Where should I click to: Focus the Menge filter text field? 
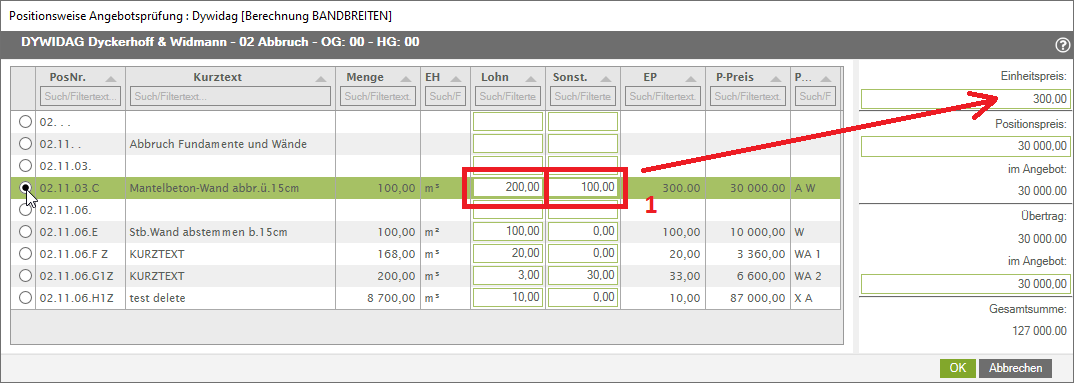[378, 97]
